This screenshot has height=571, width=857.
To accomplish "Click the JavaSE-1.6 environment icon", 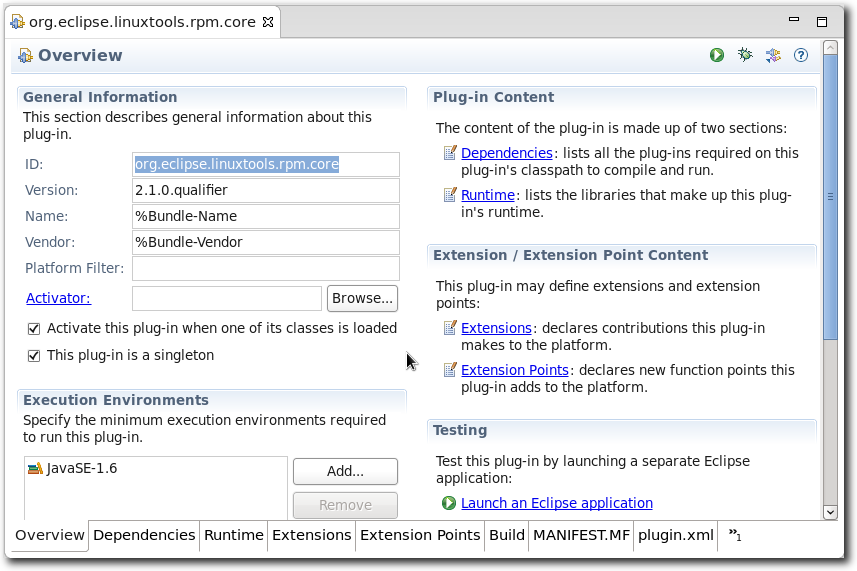I will 36,468.
